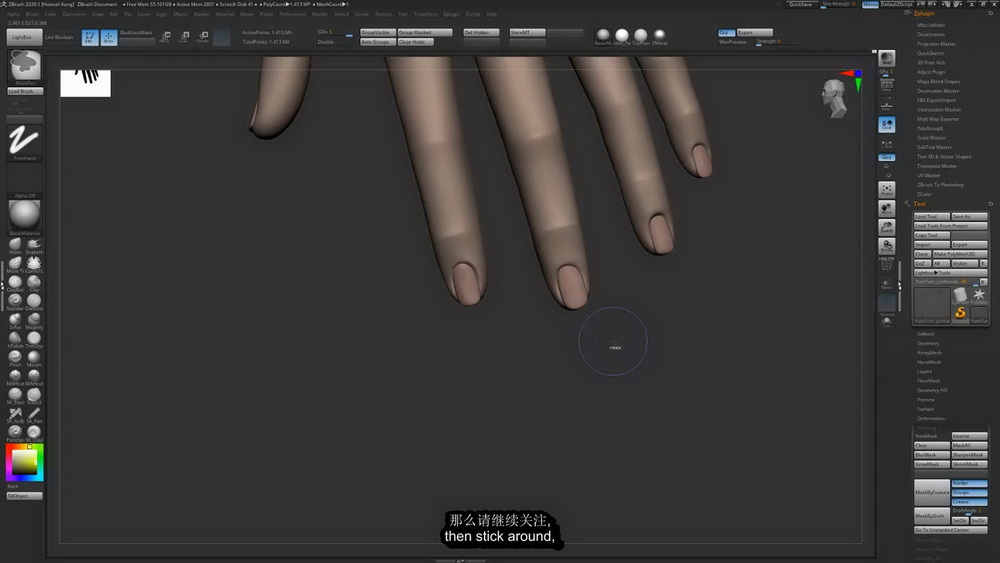Select the ClayBuildup brush icon
The height and width of the screenshot is (563, 1000).
click(15, 283)
